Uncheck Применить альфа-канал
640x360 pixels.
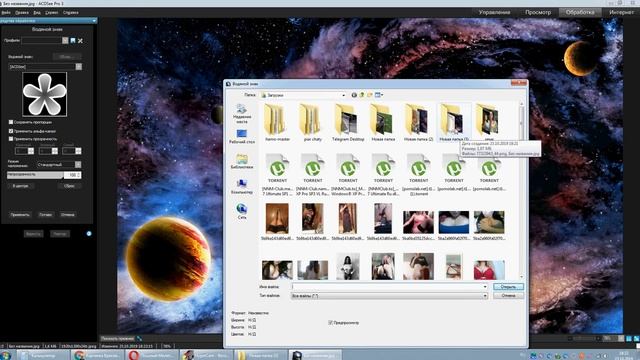pos(11,131)
